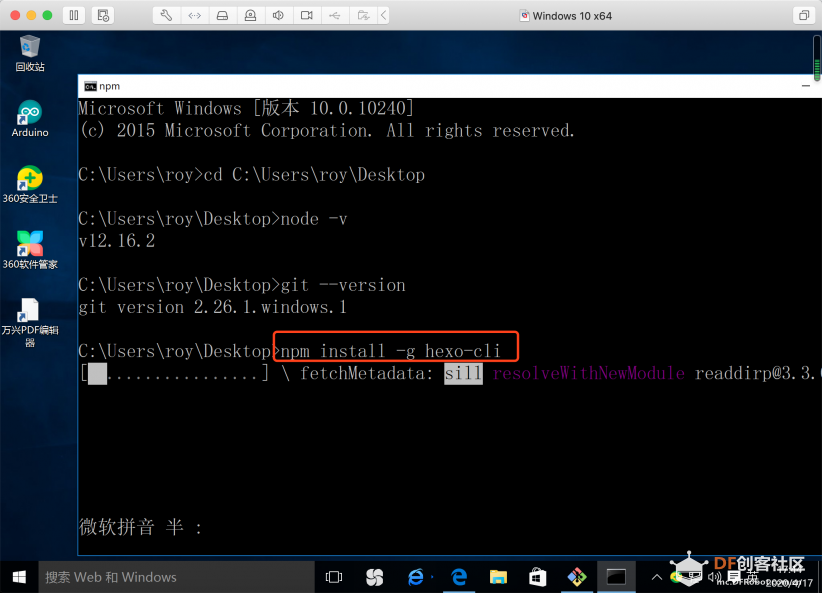This screenshot has width=822, height=593.
Task: Launch Microsoft Edge from the taskbar
Action: coord(459,577)
